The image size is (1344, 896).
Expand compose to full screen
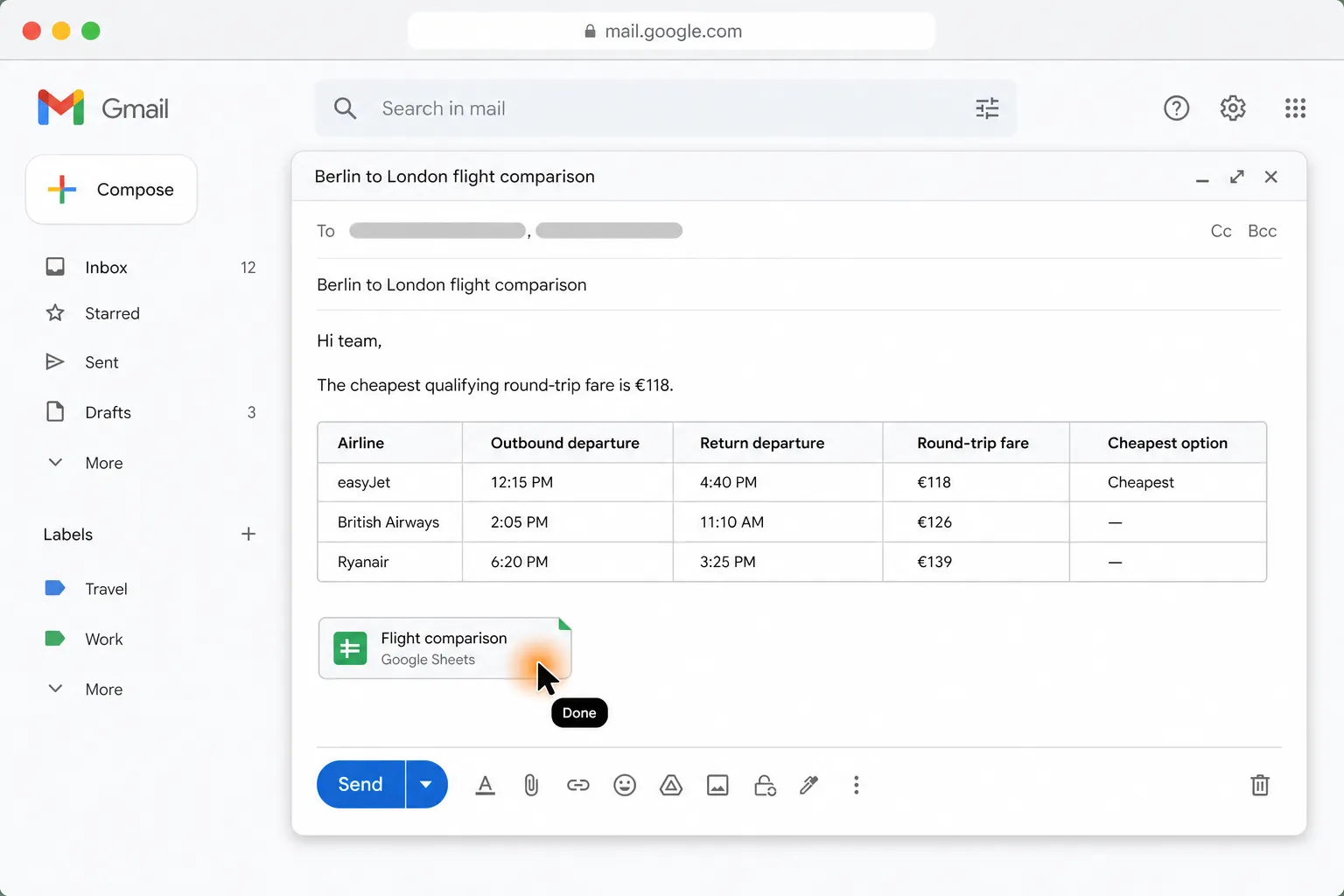tap(1236, 177)
